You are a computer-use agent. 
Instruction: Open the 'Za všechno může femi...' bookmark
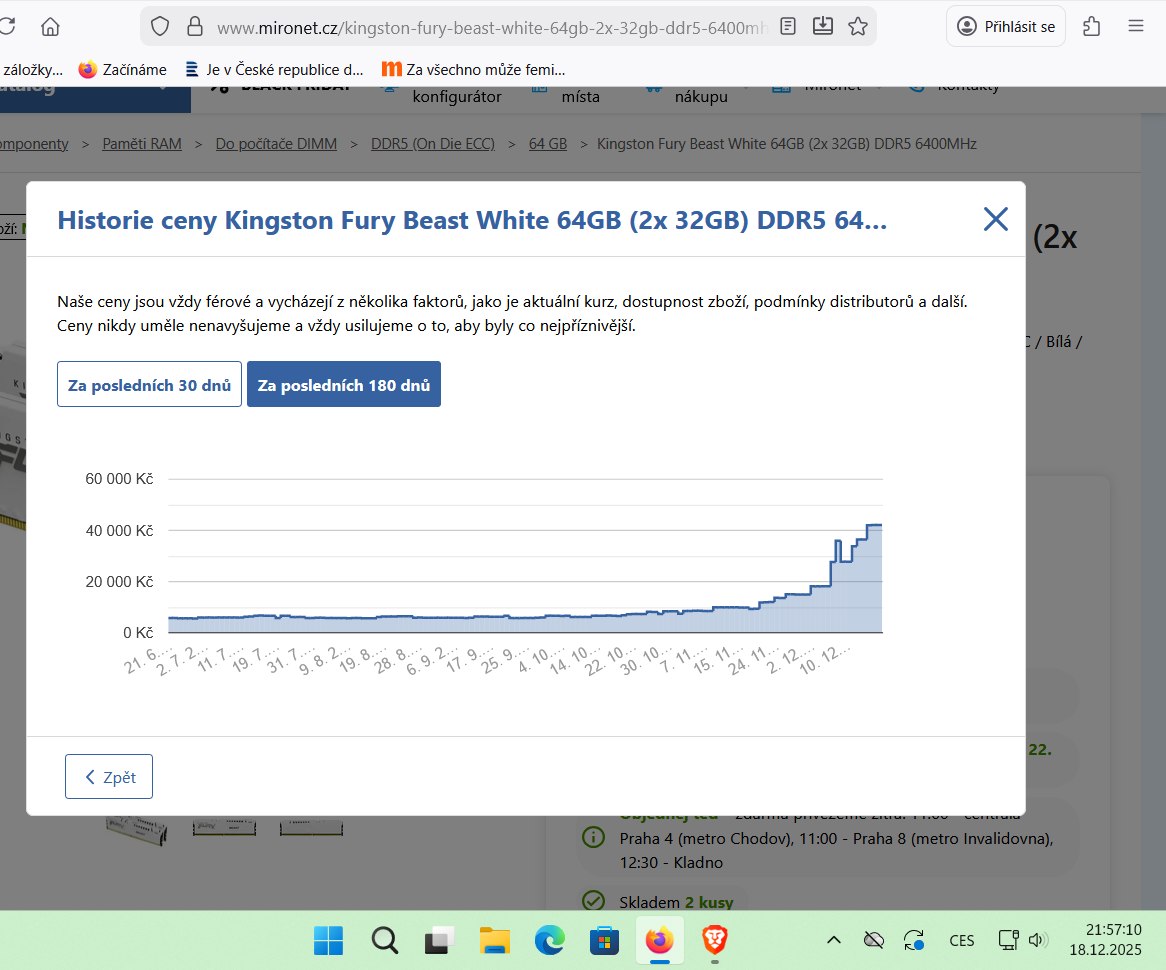point(474,70)
